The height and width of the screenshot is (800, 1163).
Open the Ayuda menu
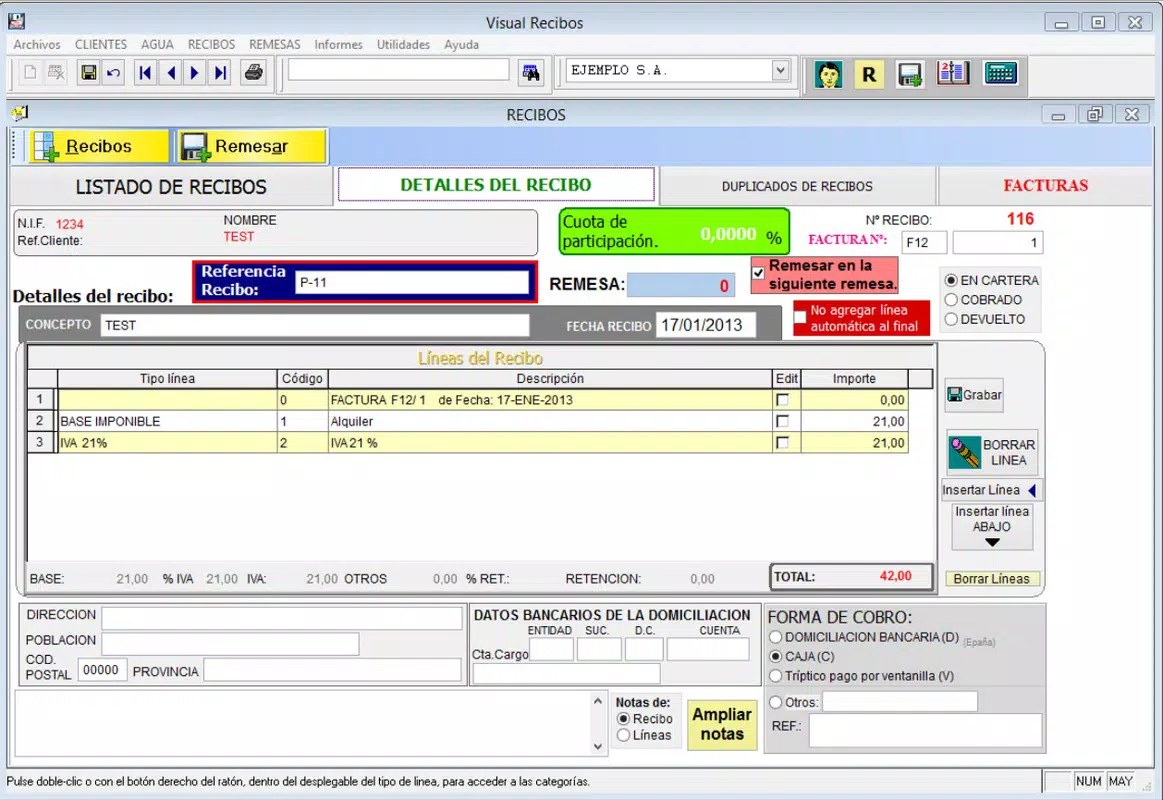point(461,44)
